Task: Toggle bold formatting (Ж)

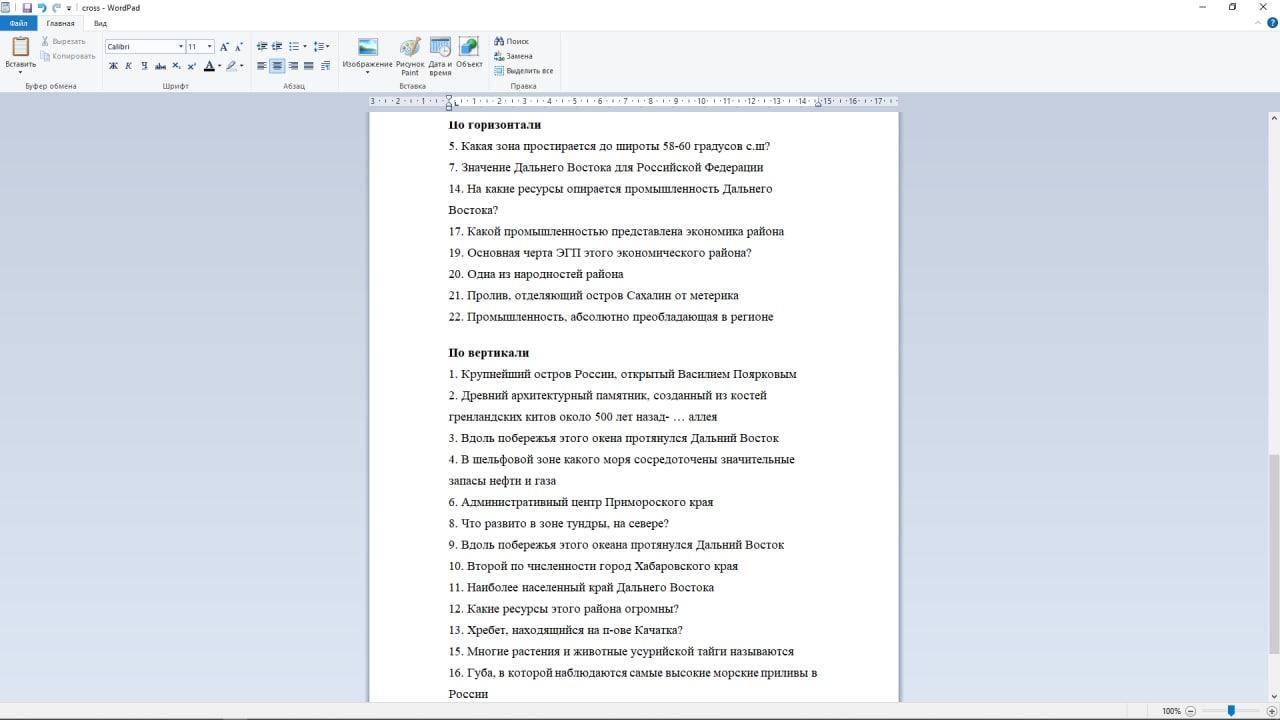Action: (113, 66)
